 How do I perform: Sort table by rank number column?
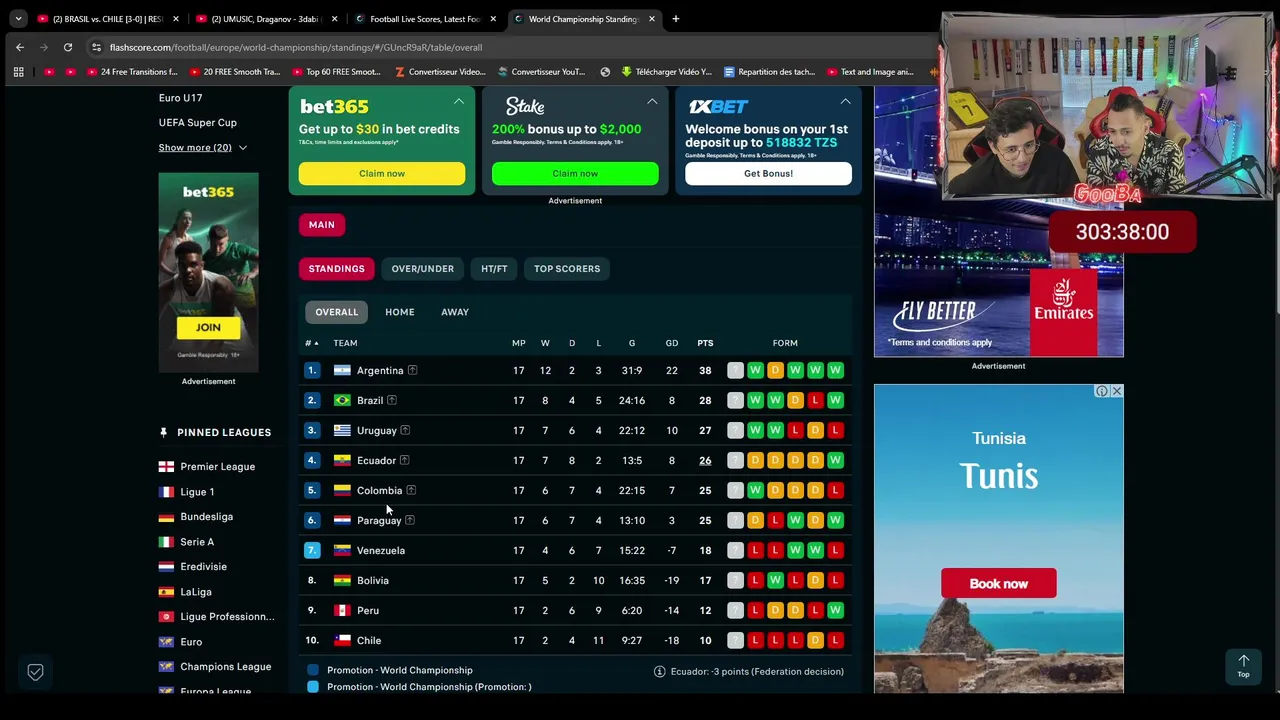(311, 343)
